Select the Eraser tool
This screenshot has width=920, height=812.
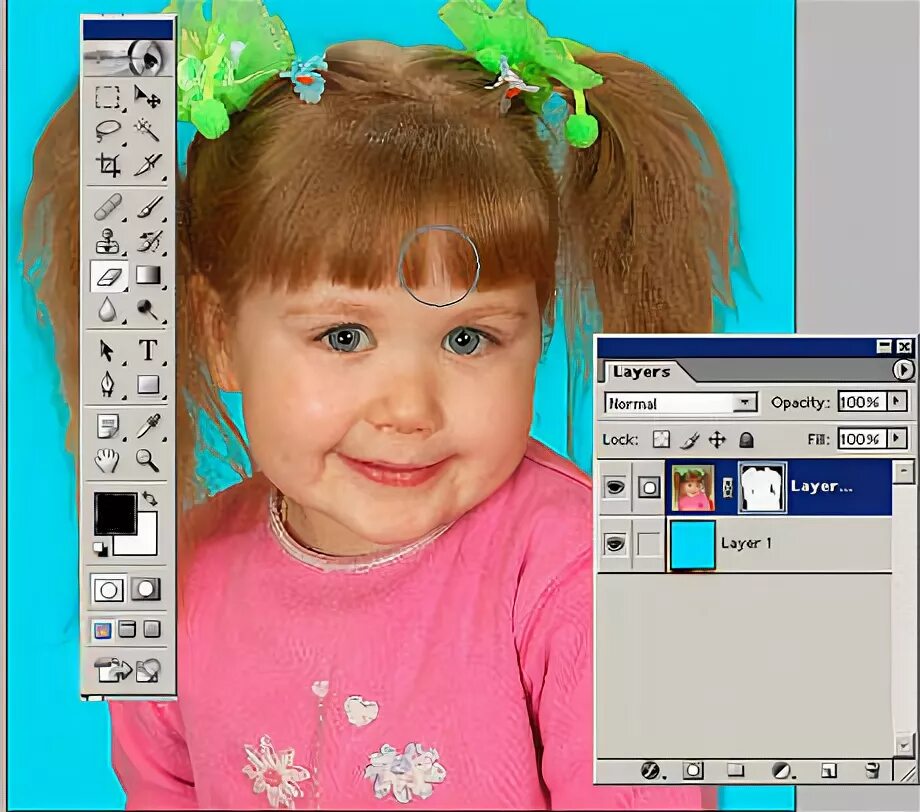(109, 276)
